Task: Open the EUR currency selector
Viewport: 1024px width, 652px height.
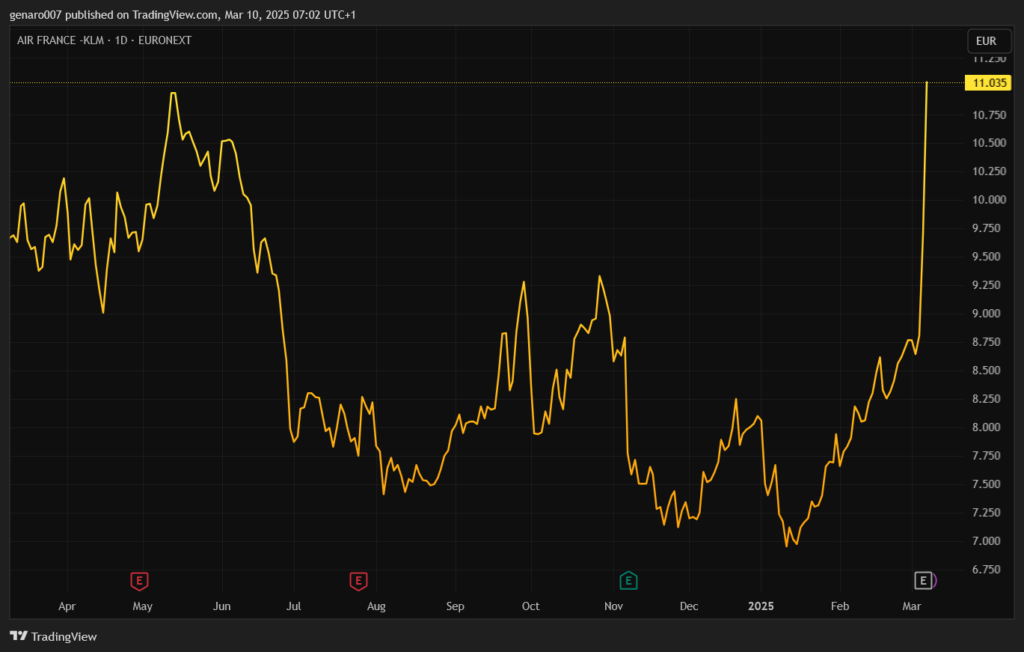Action: pos(985,41)
